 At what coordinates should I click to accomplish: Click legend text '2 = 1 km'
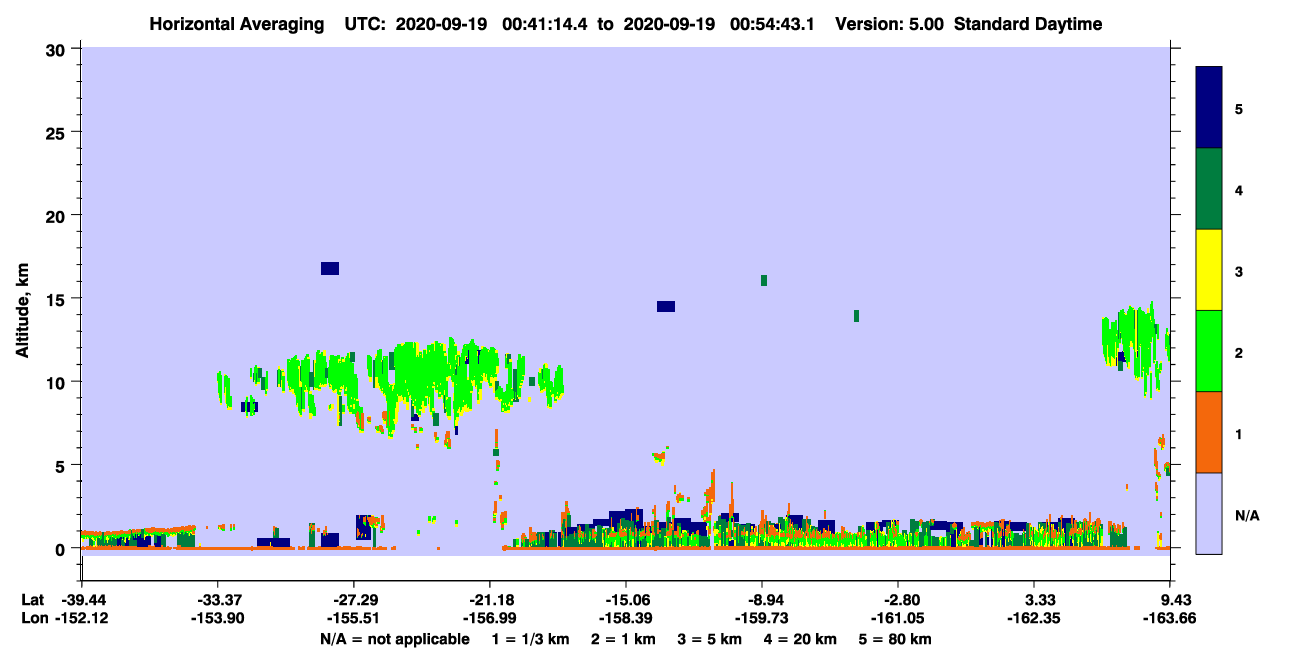623,639
